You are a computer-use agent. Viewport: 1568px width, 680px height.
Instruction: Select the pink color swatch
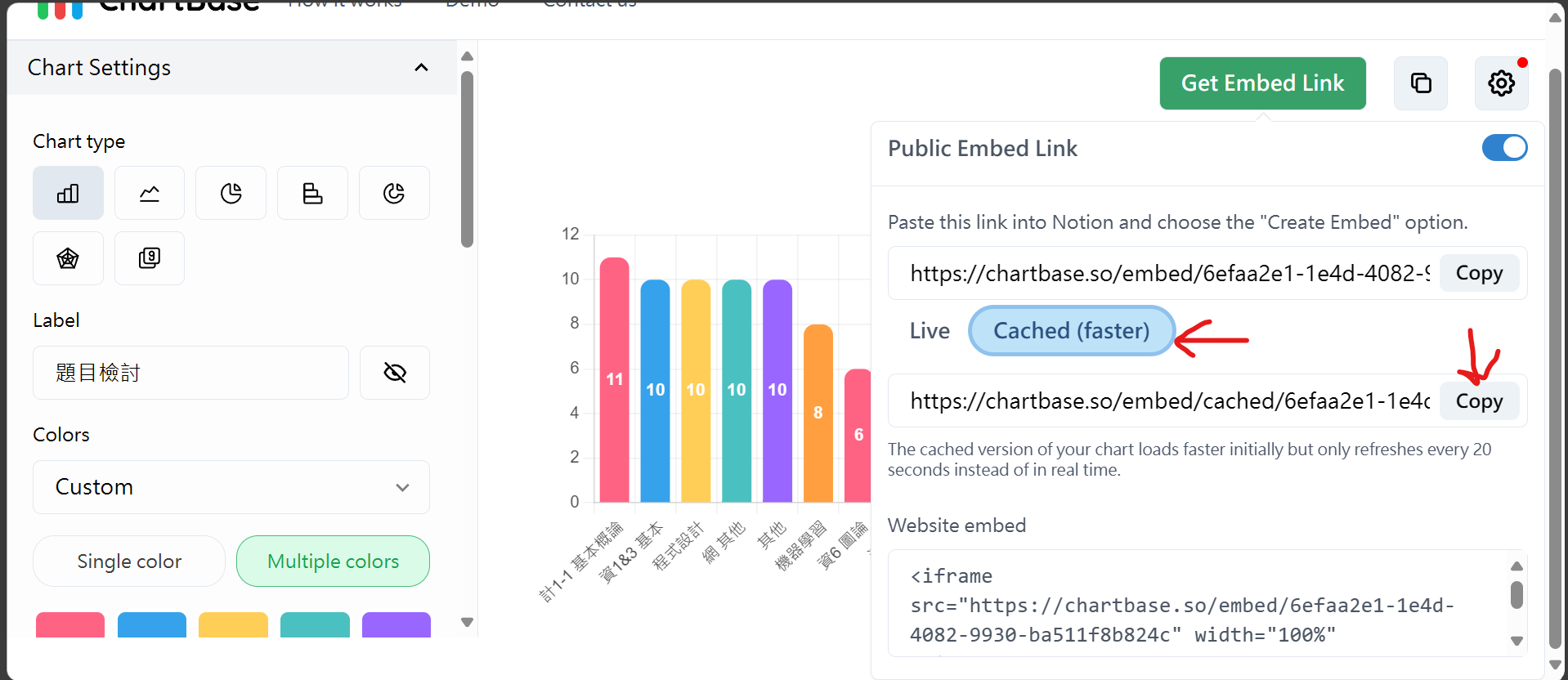tap(69, 625)
